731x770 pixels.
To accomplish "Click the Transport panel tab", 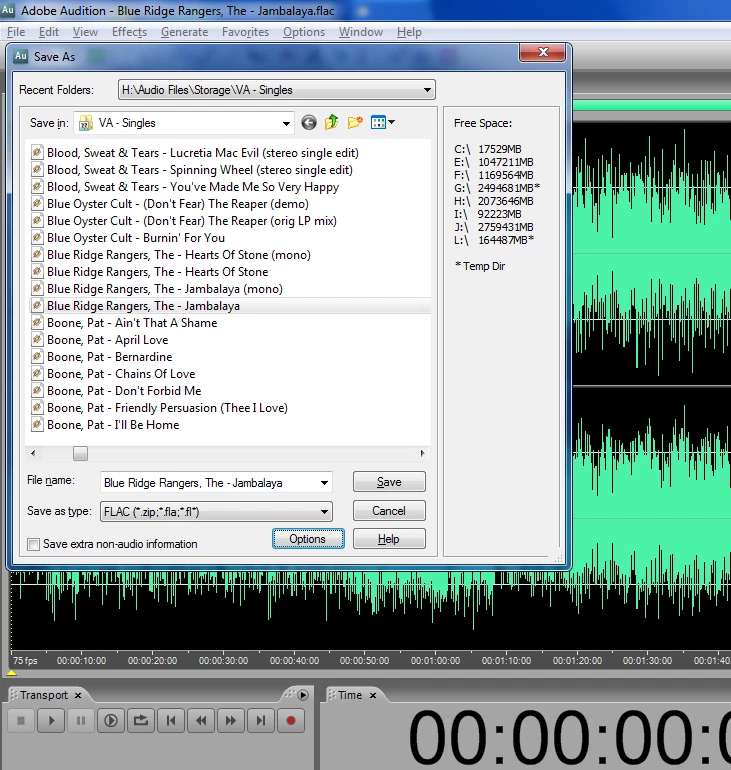I will point(44,695).
